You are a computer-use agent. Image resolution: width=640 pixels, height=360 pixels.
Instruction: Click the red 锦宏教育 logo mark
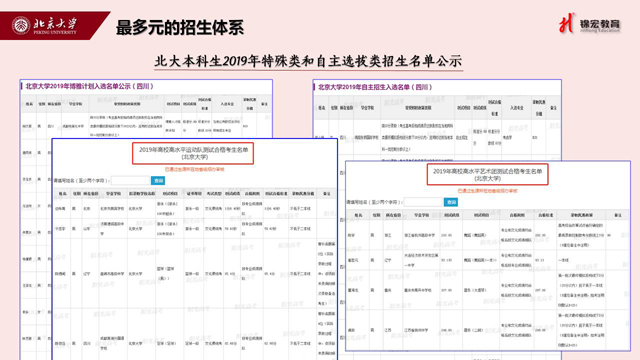coord(566,23)
